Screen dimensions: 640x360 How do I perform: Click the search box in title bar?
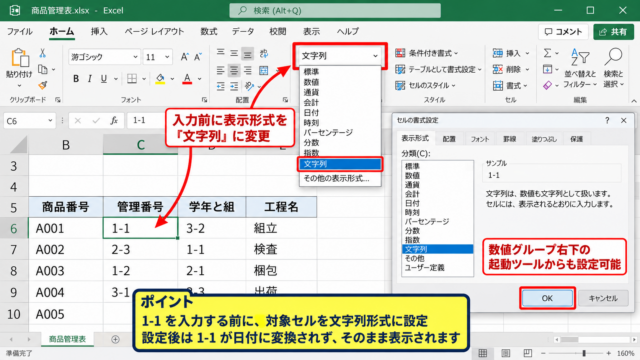335,11
